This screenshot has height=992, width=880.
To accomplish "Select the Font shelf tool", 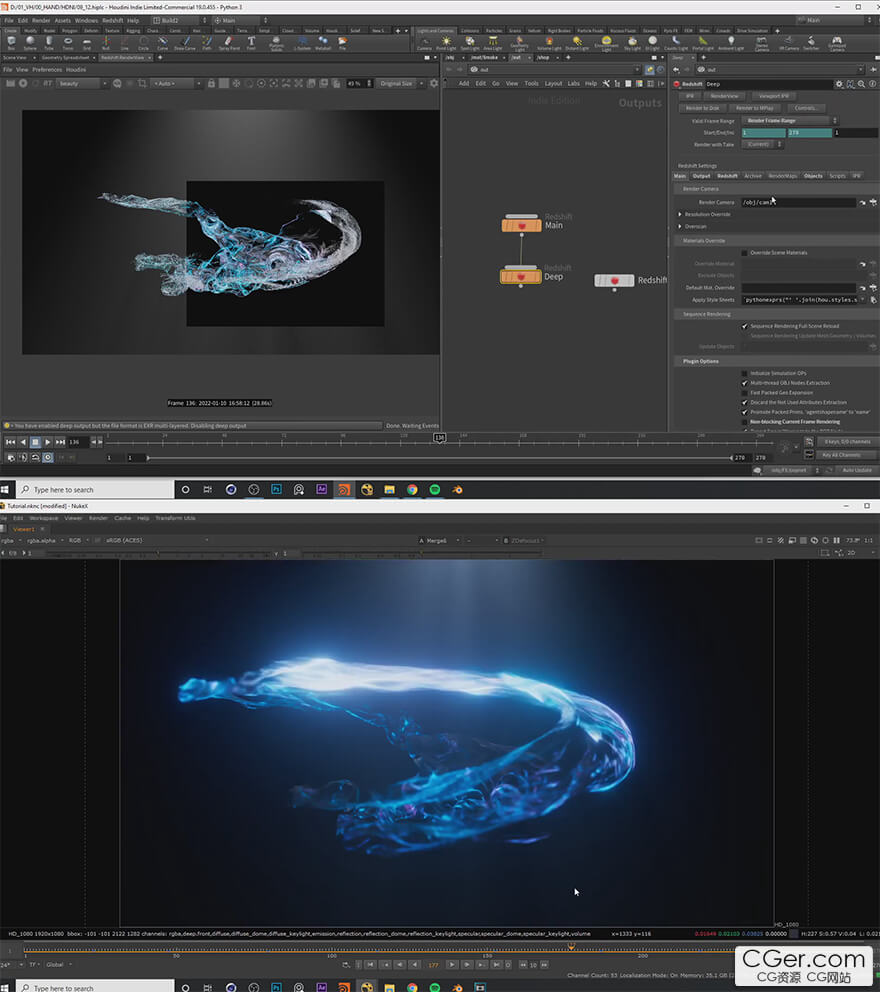I will [x=251, y=42].
